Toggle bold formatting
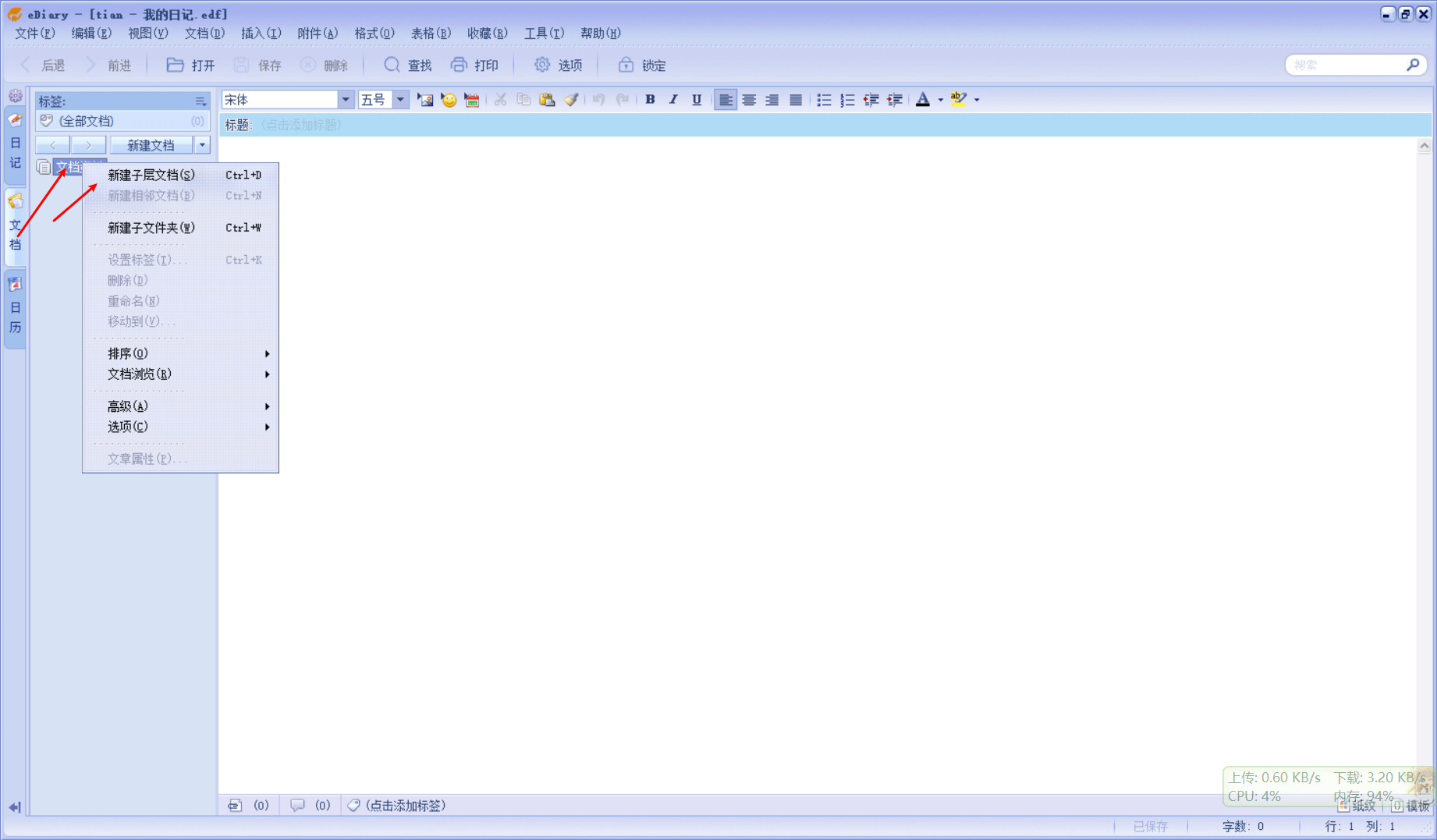This screenshot has height=840, width=1437. tap(650, 100)
